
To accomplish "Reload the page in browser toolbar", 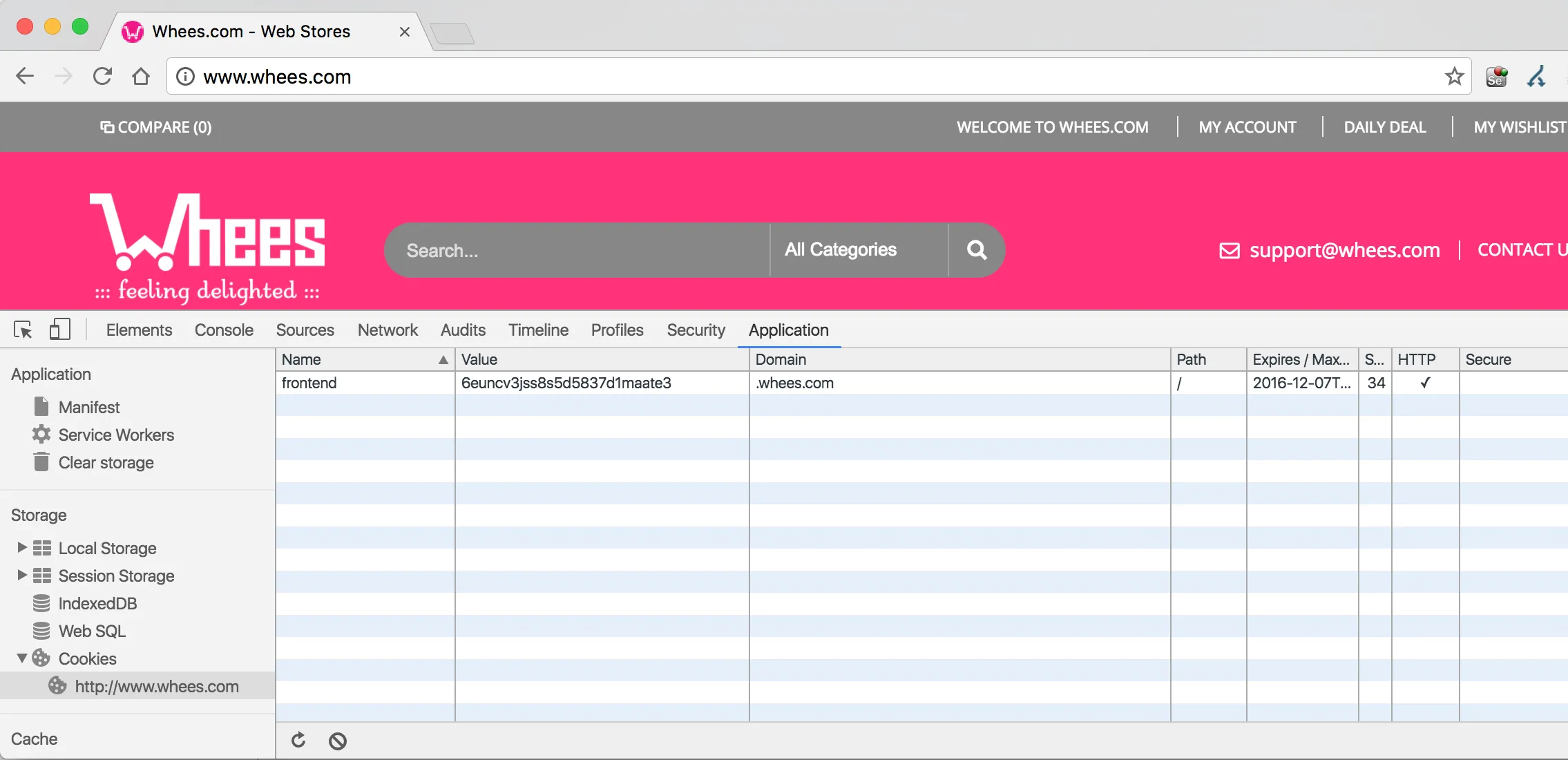I will pos(102,76).
